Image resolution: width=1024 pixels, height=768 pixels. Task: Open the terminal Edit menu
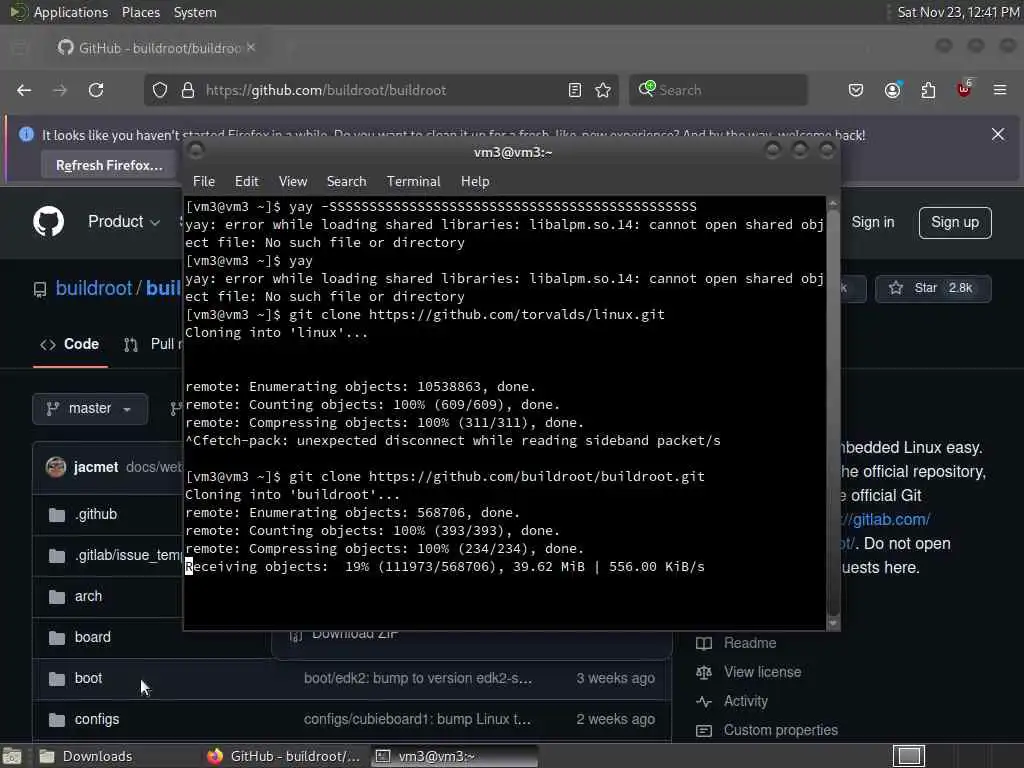(246, 182)
